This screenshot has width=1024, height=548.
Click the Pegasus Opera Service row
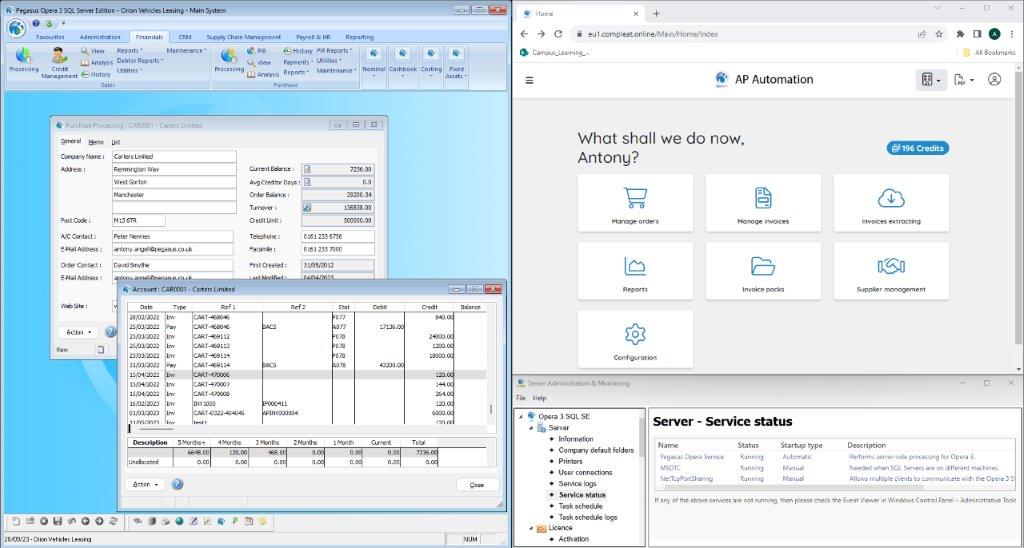pyautogui.click(x=836, y=457)
